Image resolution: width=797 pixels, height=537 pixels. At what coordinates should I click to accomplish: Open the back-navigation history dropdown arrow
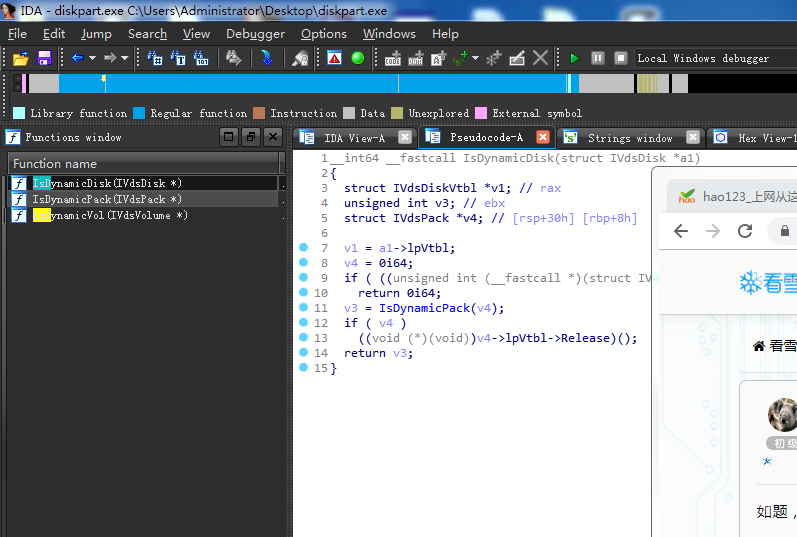click(x=93, y=58)
